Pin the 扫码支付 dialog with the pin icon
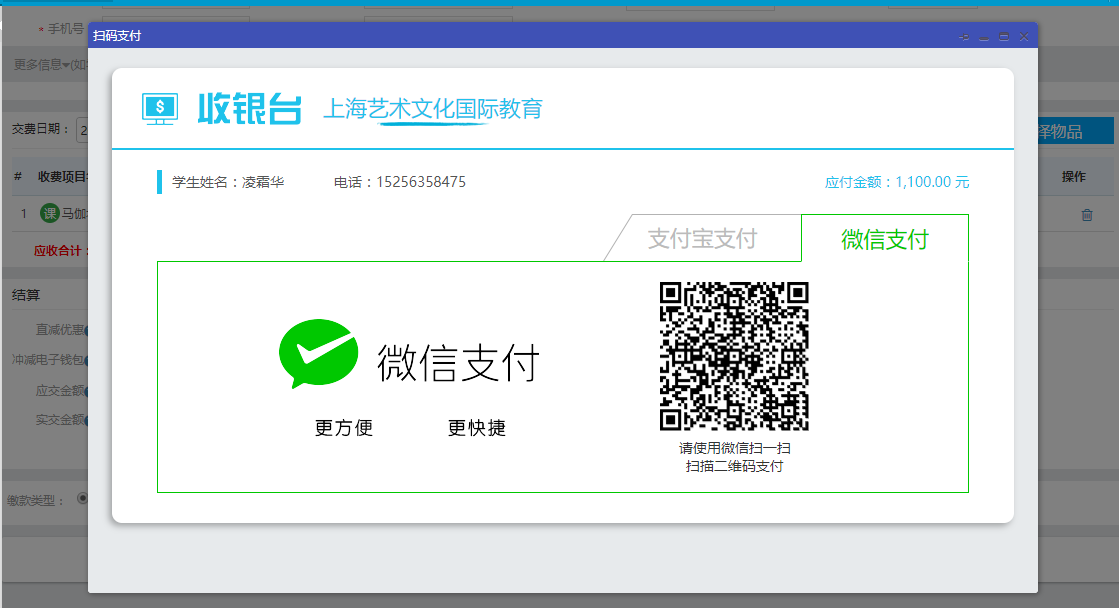 [x=964, y=36]
